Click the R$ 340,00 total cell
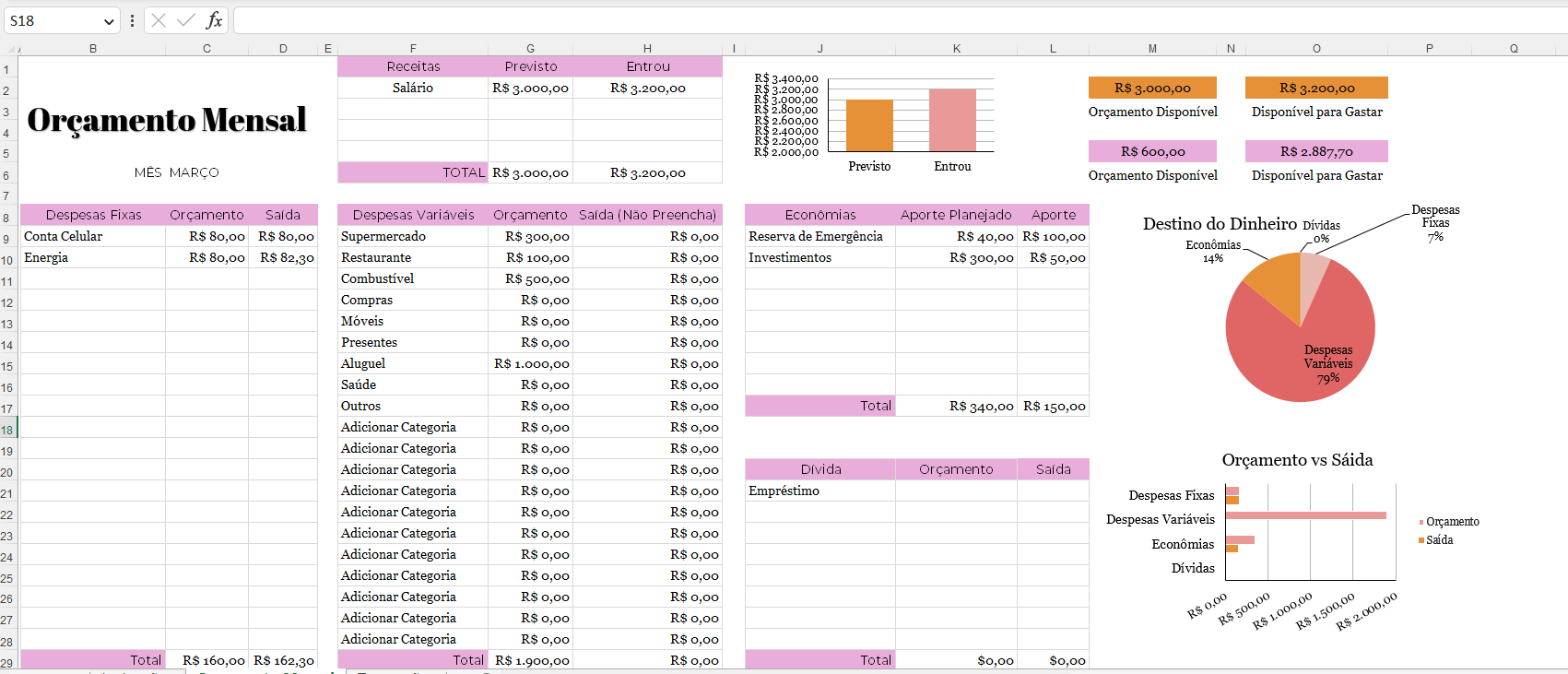 tap(957, 406)
